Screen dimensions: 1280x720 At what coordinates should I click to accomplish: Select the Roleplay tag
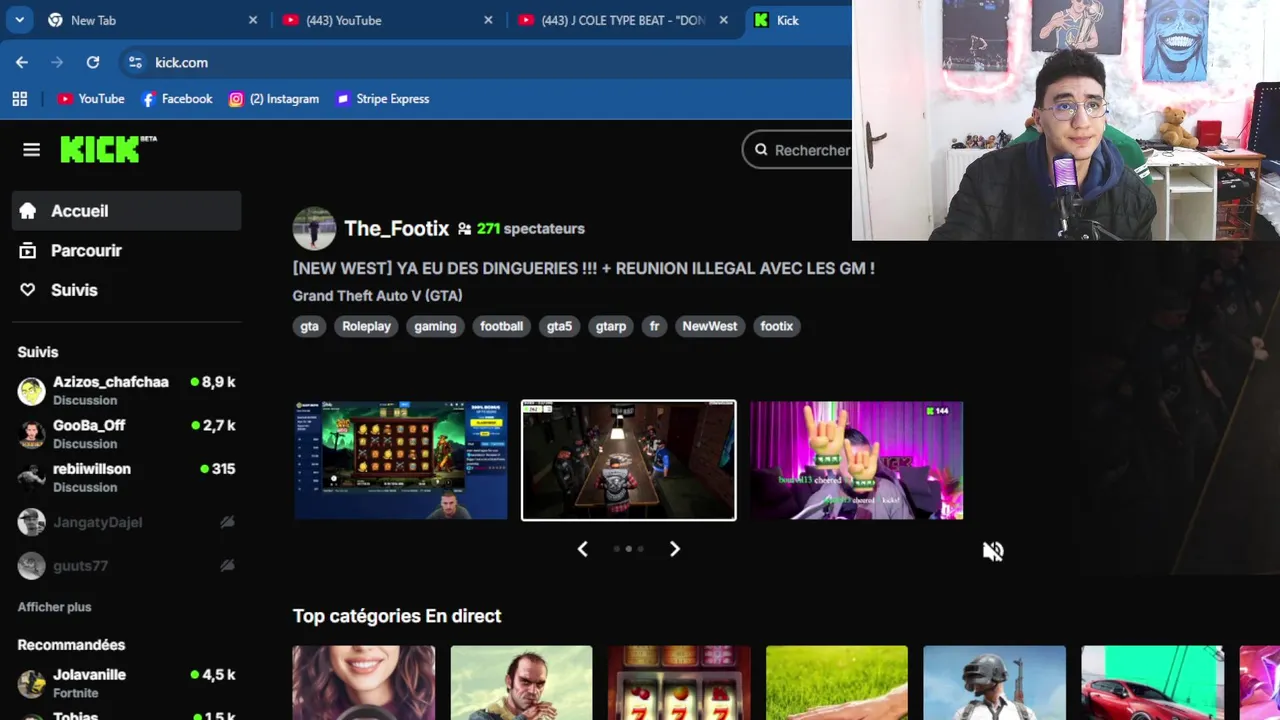pyautogui.click(x=366, y=326)
